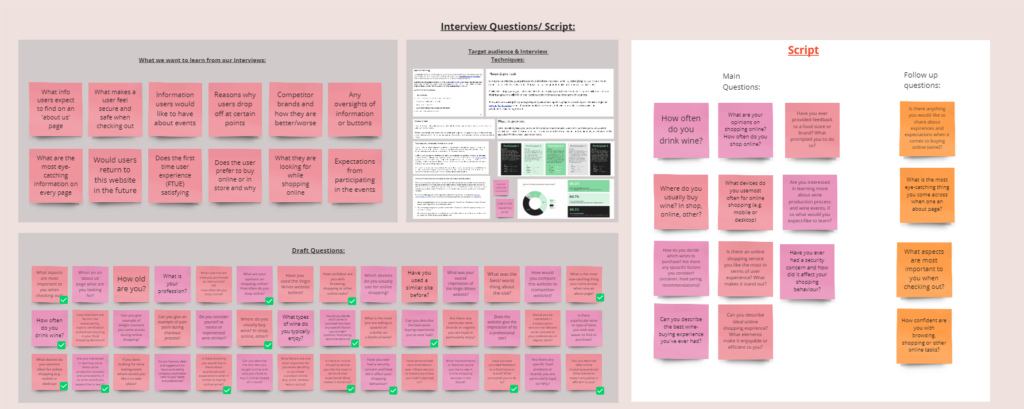Select Script note 'Have you ever had a security concern'
The width and height of the screenshot is (1024, 409).
807,271
